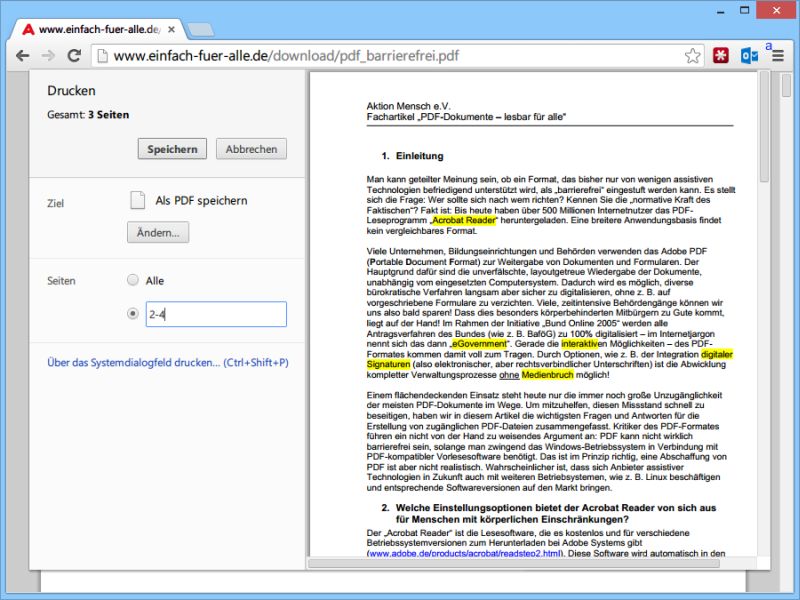This screenshot has width=800, height=600.
Task: Click the preview vertical scrollbar thumb
Action: coord(764,128)
